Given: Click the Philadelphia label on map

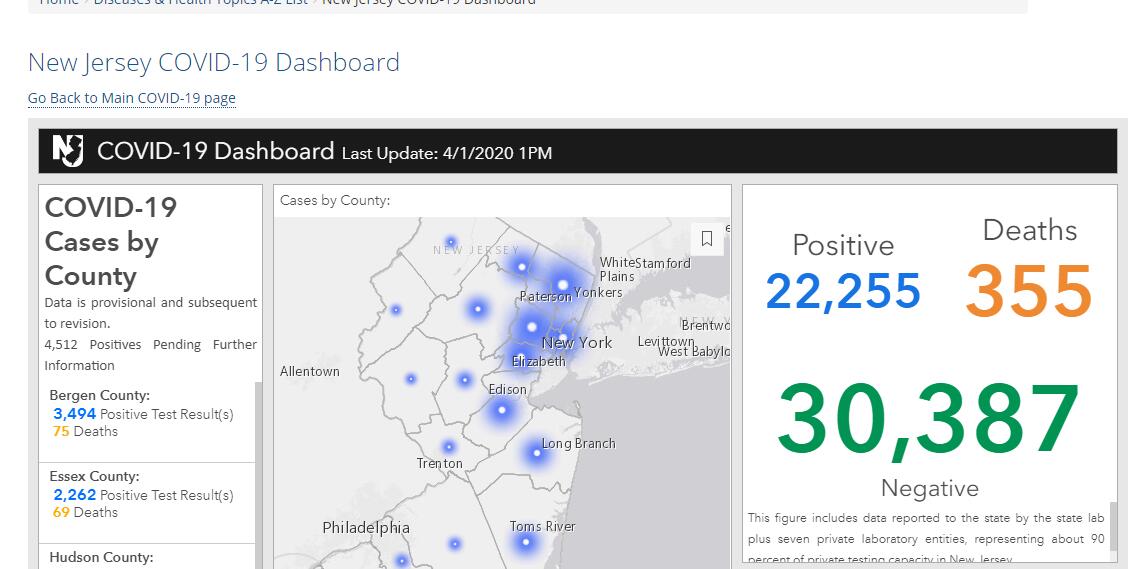Looking at the screenshot, I should tap(366, 528).
